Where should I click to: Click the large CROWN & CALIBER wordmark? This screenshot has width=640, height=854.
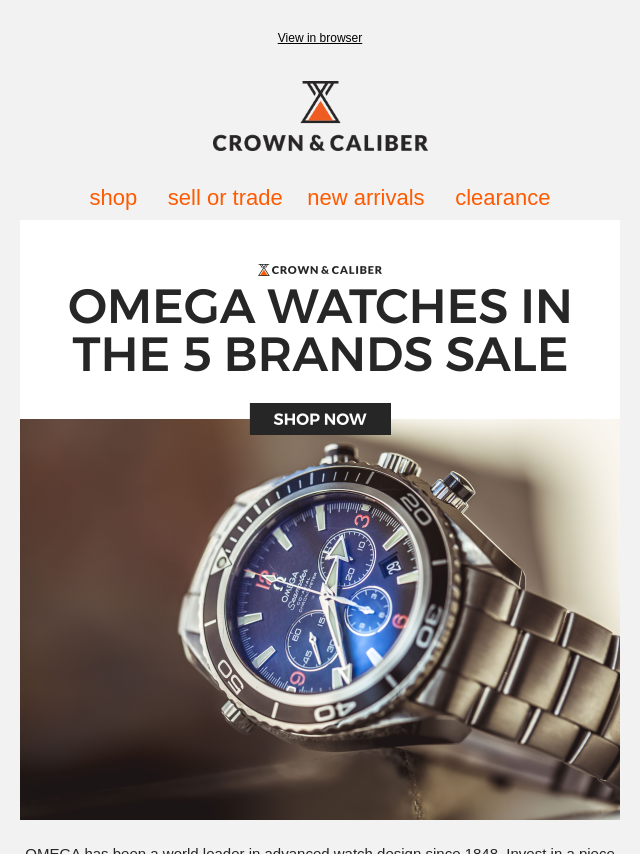click(x=320, y=143)
